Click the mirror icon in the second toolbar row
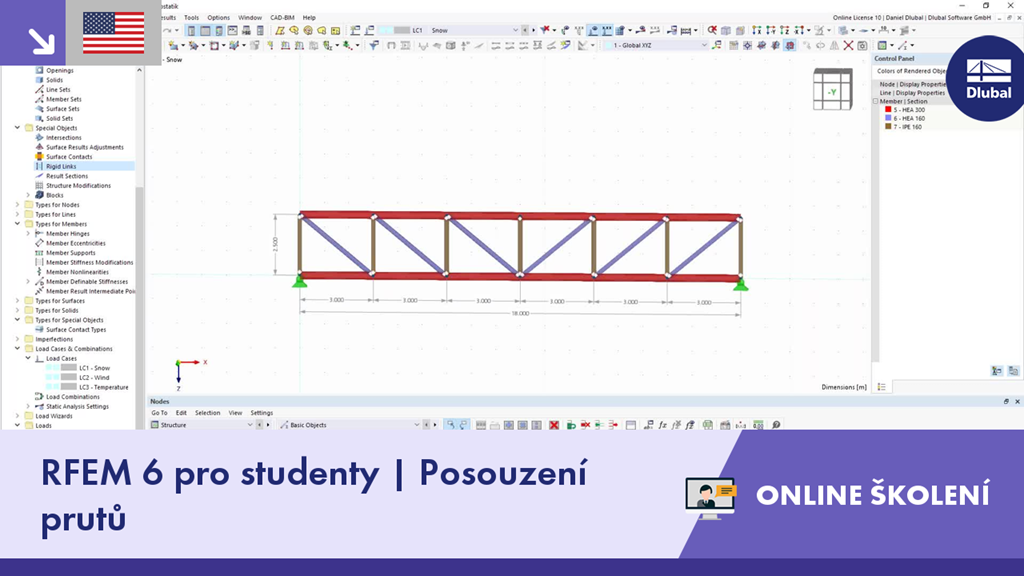Image resolution: width=1024 pixels, height=576 pixels. click(x=834, y=45)
